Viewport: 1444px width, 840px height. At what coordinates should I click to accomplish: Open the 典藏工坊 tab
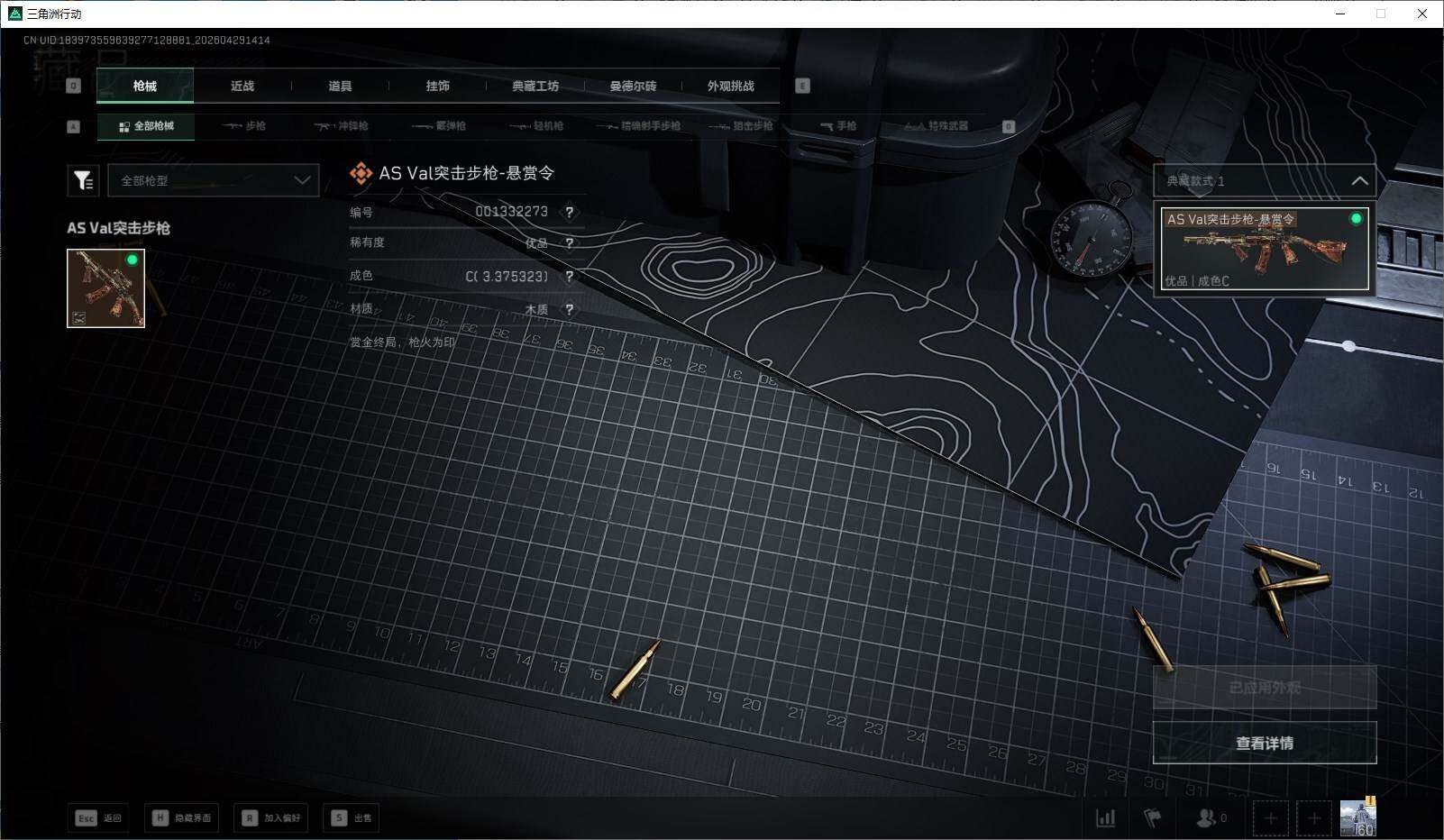coord(535,86)
